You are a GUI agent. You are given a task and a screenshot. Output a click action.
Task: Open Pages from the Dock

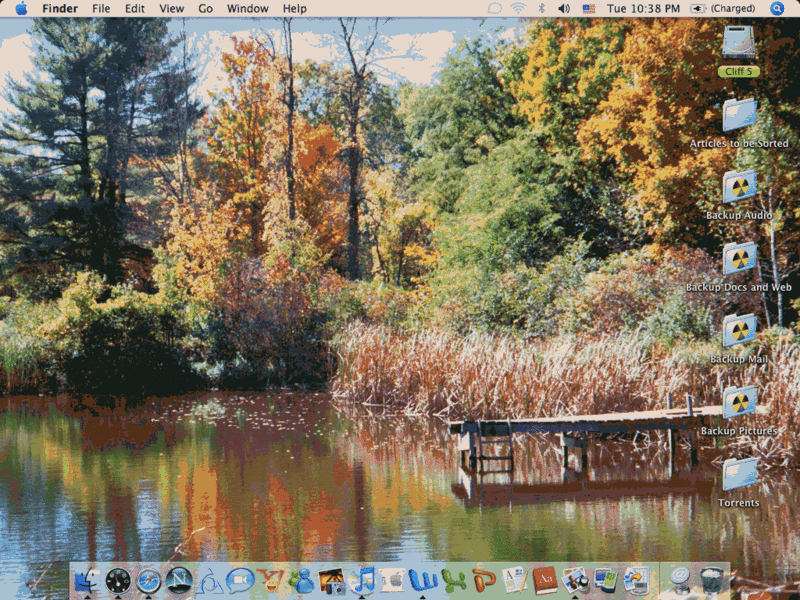(514, 580)
